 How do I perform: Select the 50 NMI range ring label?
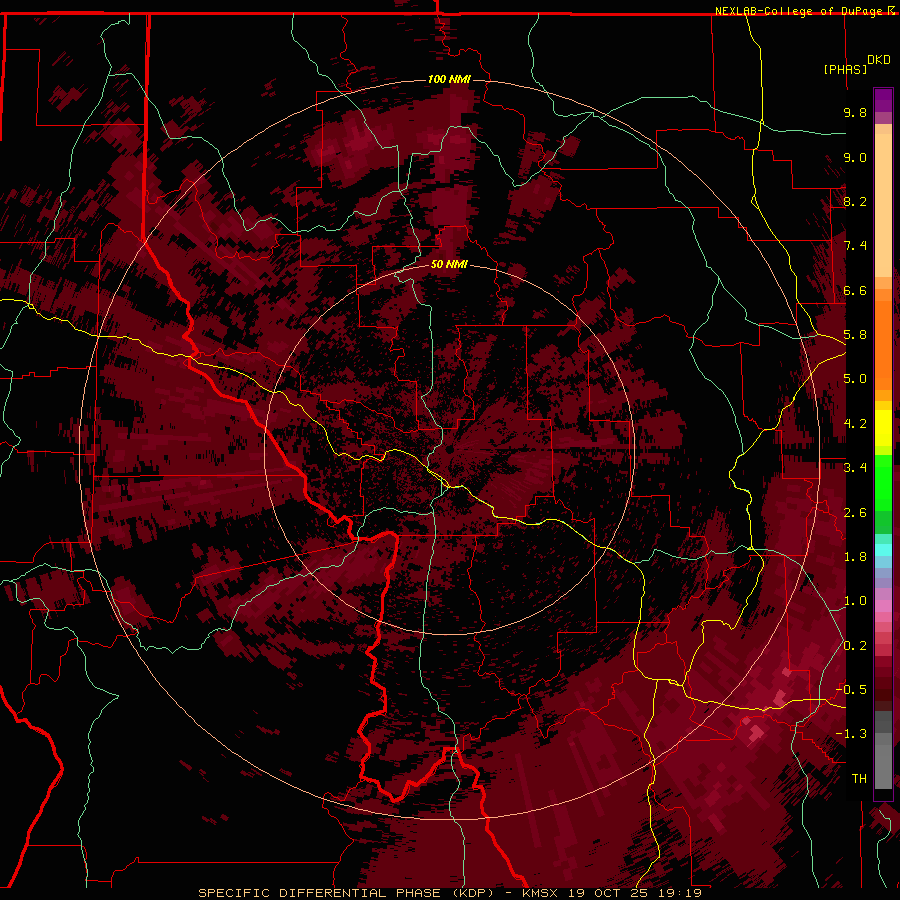449,265
